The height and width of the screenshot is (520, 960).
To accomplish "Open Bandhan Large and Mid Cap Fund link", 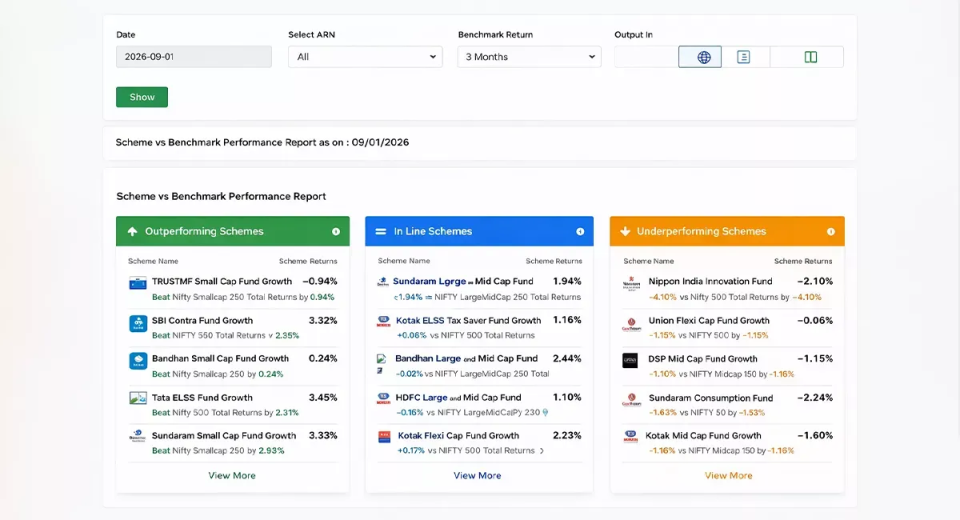I will [x=466, y=358].
